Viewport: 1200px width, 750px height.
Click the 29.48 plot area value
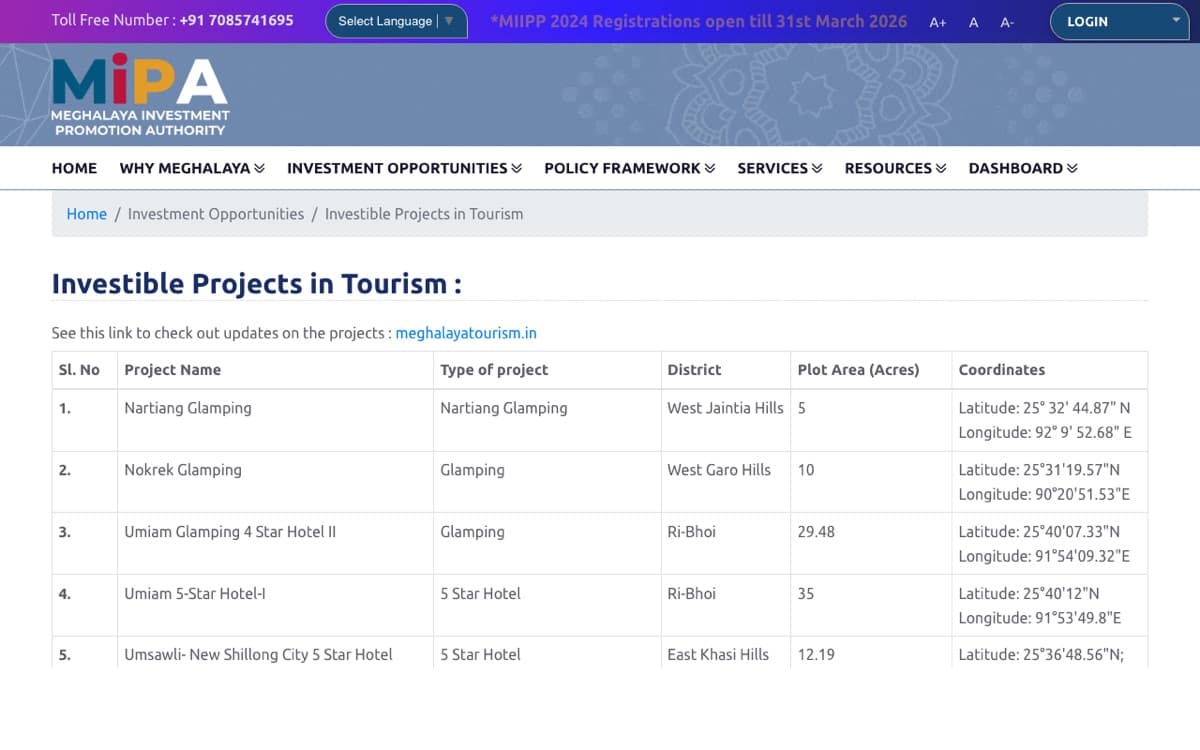[816, 532]
